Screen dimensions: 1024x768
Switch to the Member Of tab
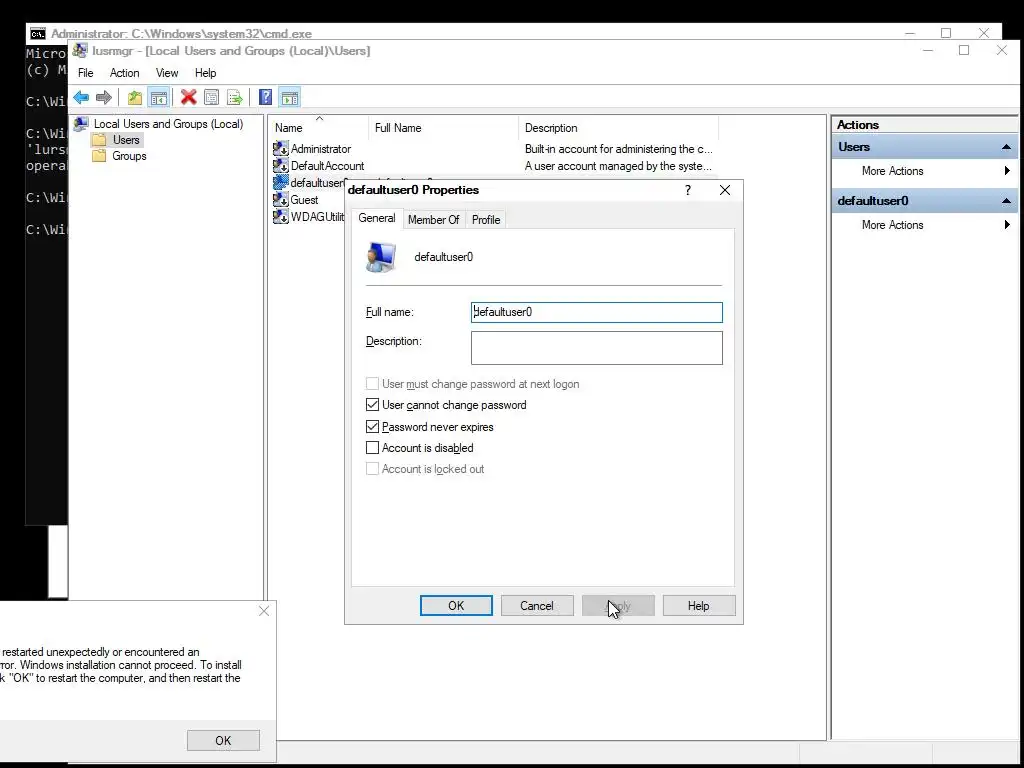[434, 220]
